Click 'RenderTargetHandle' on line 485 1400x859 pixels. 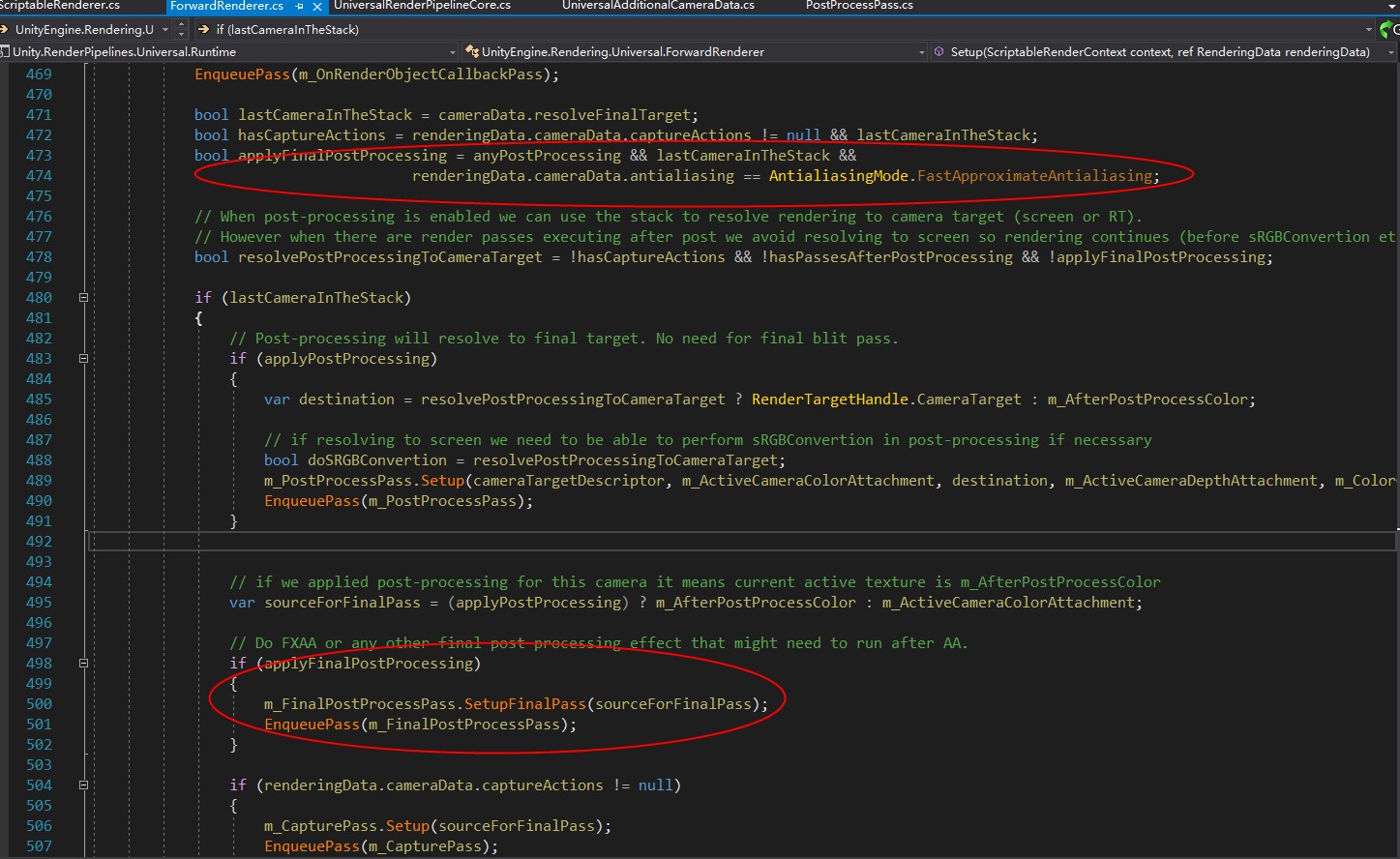[x=830, y=400]
